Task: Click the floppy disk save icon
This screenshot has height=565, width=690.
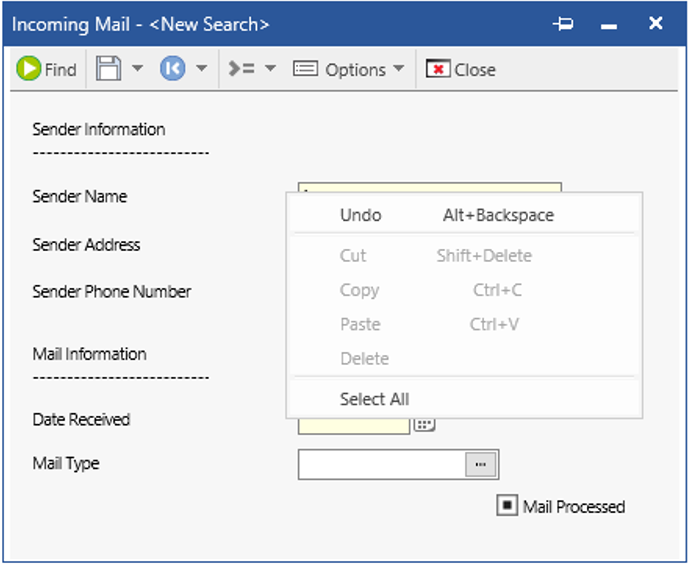Action: (108, 69)
